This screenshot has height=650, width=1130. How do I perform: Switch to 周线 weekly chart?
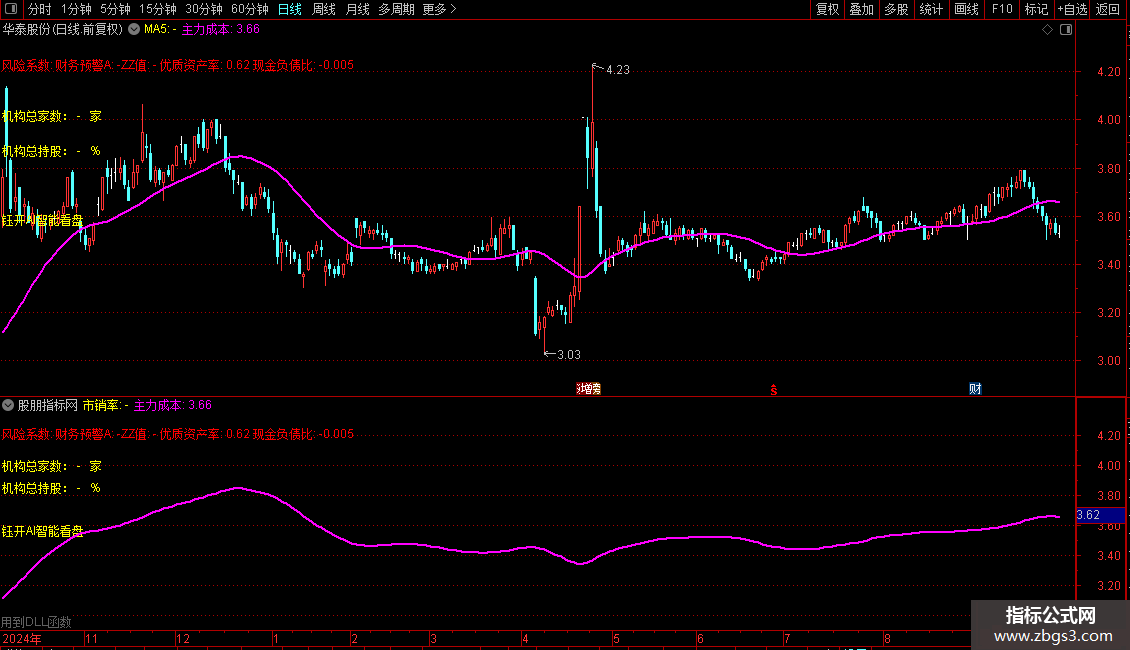(x=324, y=9)
